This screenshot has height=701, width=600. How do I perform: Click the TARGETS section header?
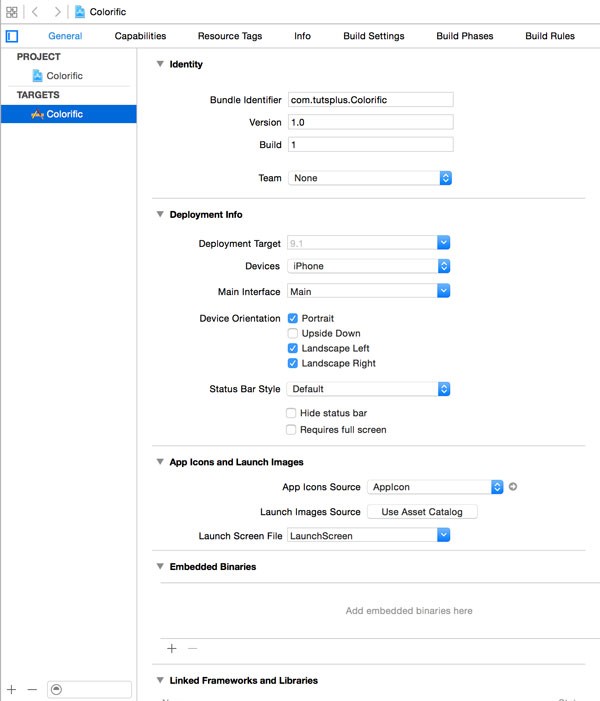point(38,95)
